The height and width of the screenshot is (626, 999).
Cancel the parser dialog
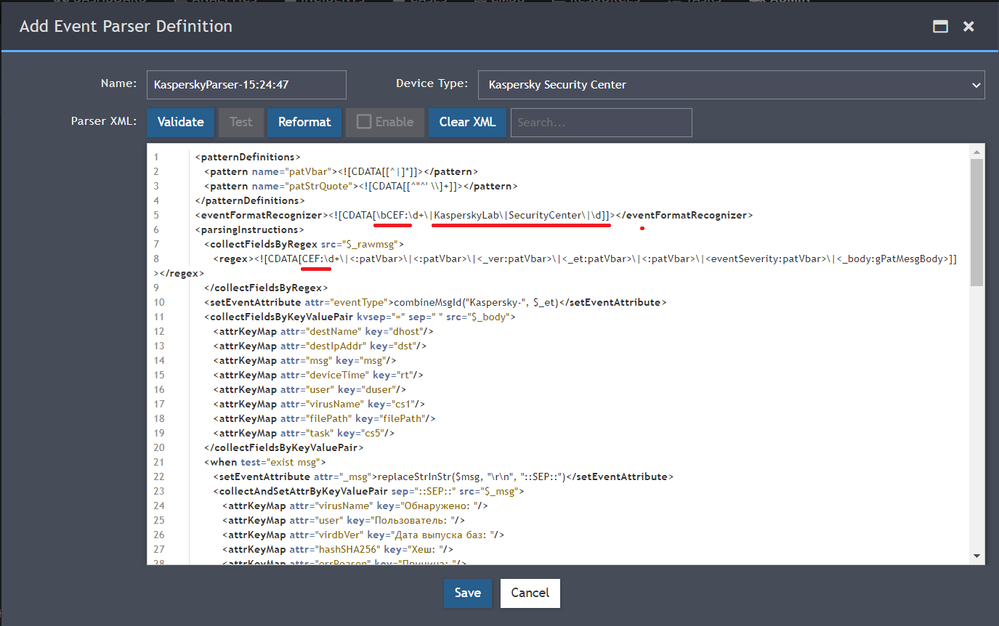click(530, 593)
